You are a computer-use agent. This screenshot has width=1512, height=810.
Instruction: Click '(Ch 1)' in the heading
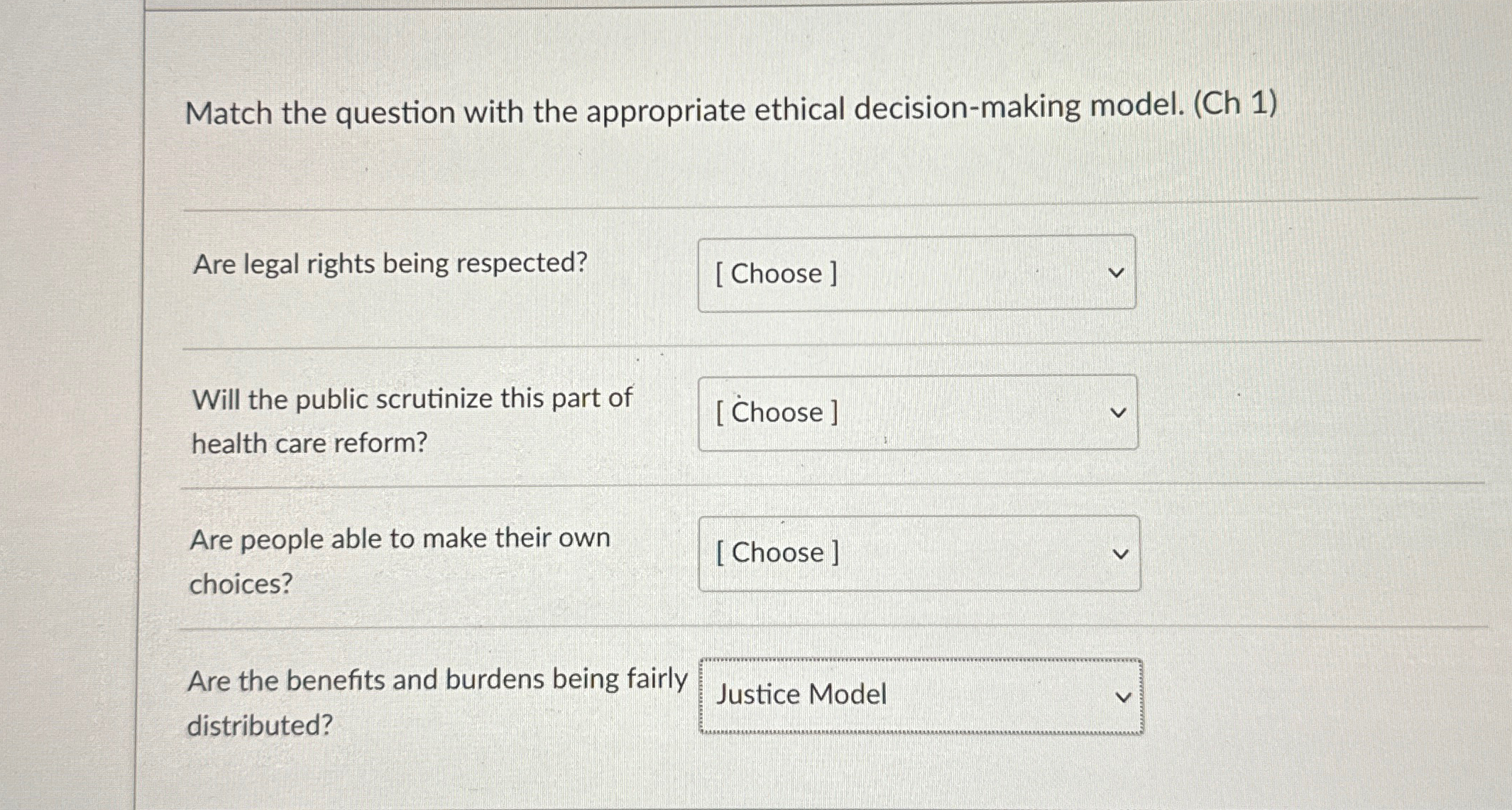1234,104
